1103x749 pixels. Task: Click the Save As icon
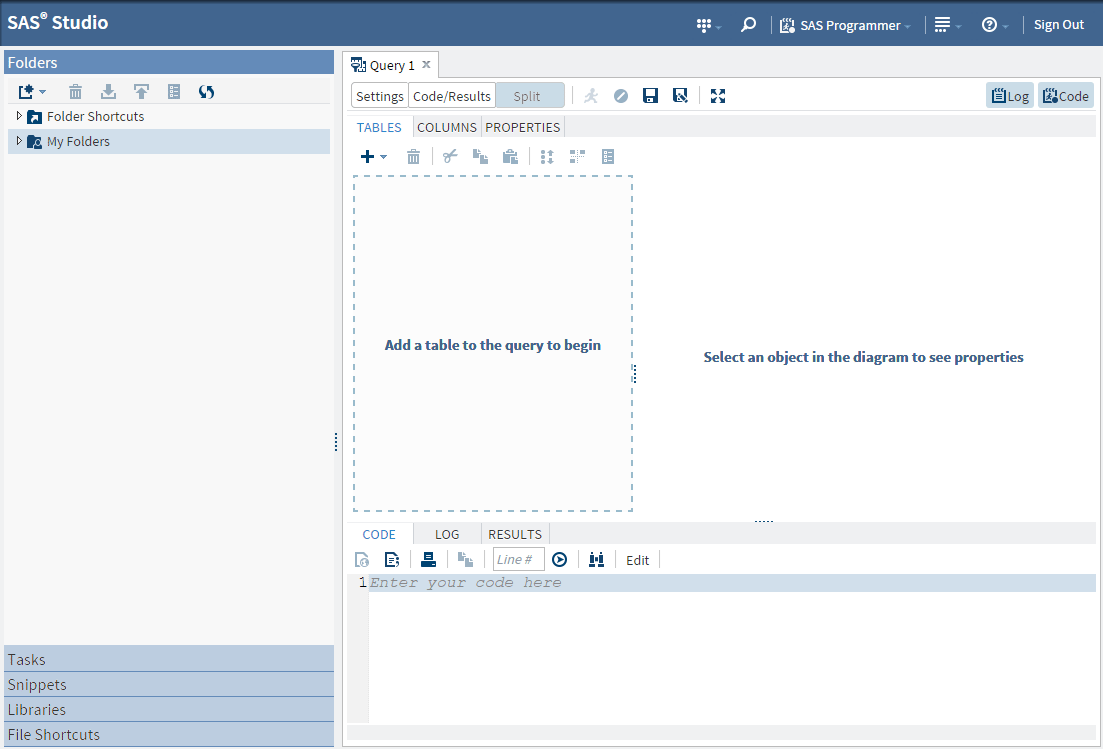[x=680, y=96]
